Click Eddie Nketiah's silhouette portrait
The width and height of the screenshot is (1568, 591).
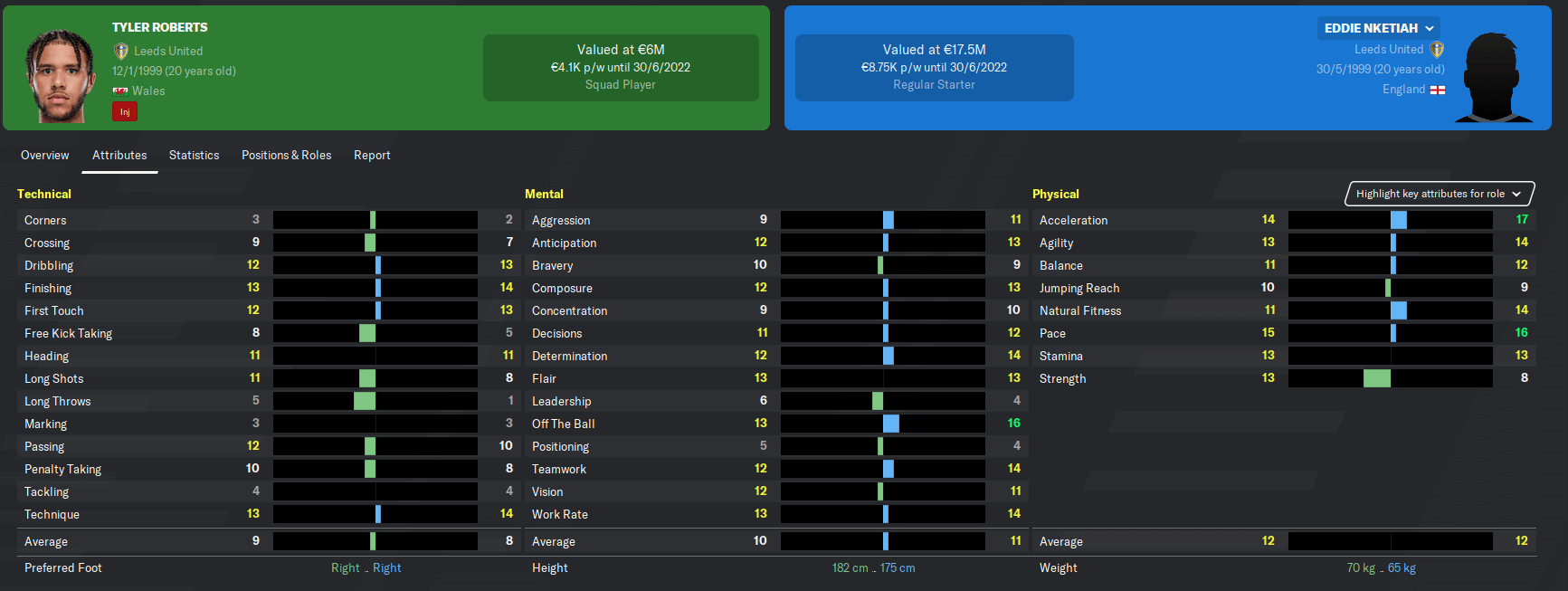coord(1493,77)
